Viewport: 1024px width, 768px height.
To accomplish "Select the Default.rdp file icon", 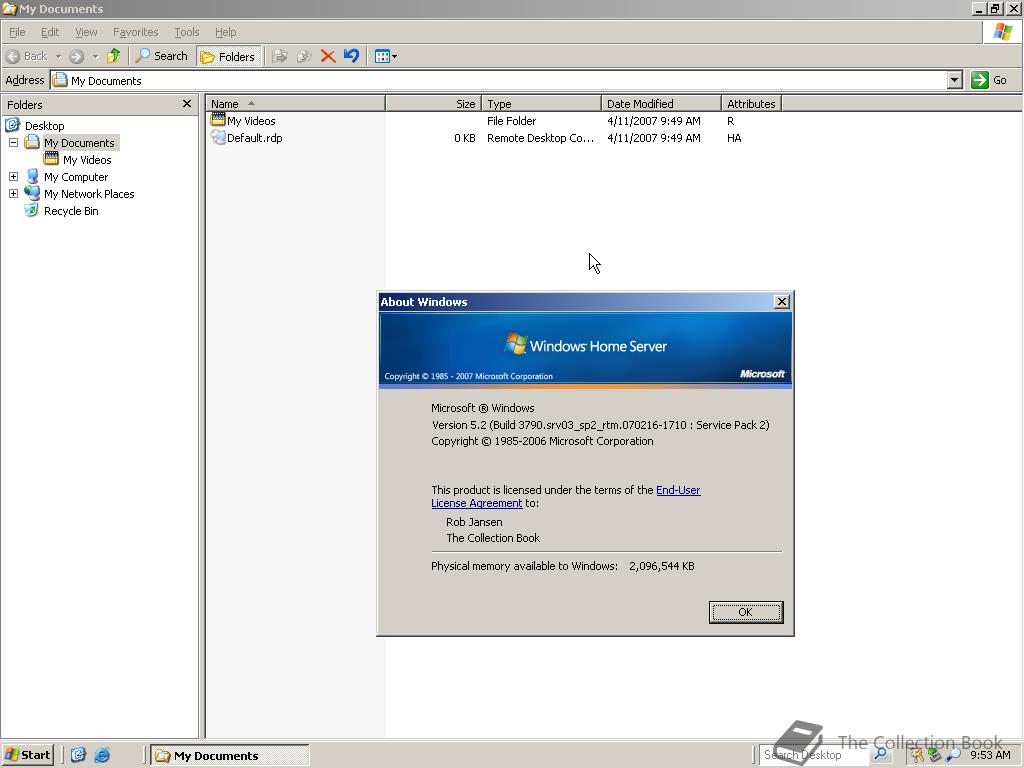I will [217, 137].
